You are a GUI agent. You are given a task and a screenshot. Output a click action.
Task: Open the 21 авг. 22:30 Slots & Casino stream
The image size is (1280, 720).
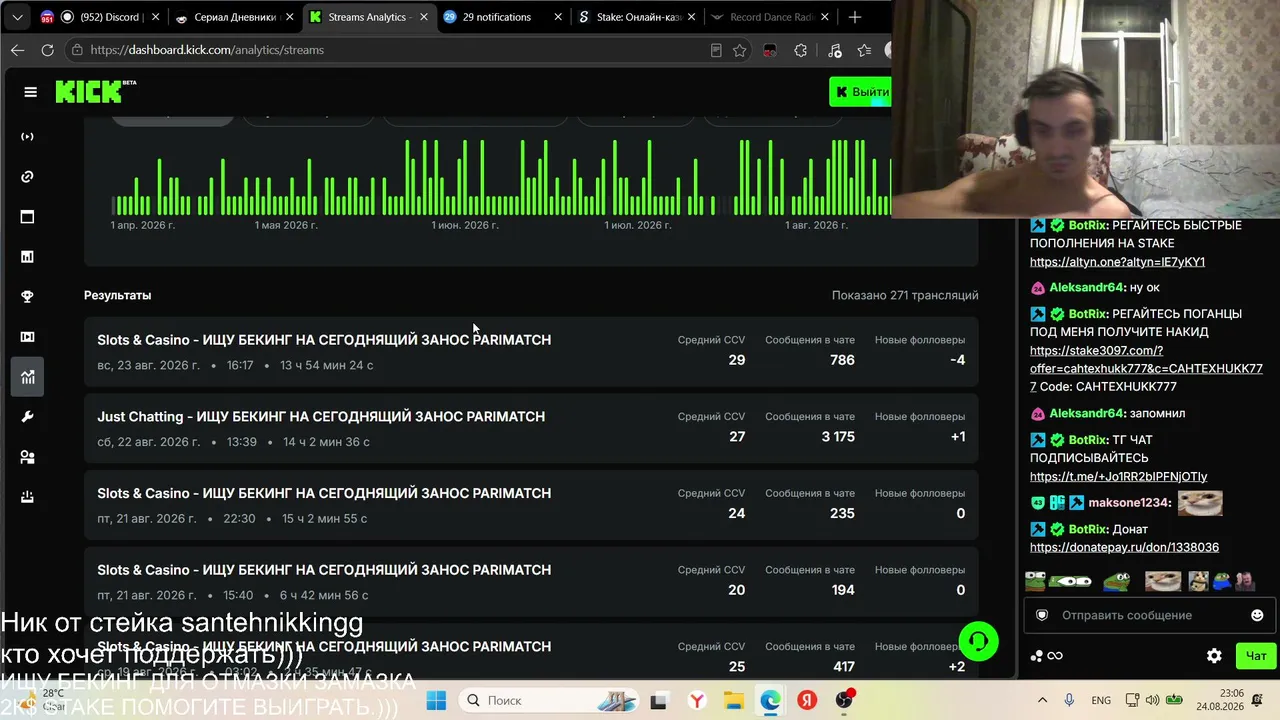531,505
